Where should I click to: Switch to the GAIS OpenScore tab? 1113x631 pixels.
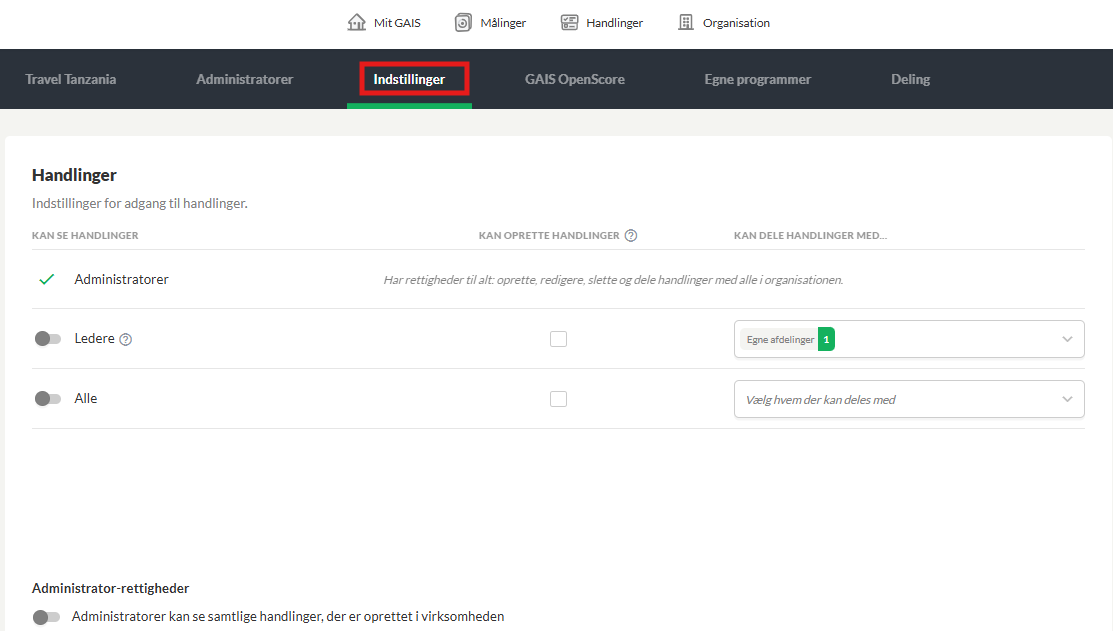(x=575, y=79)
